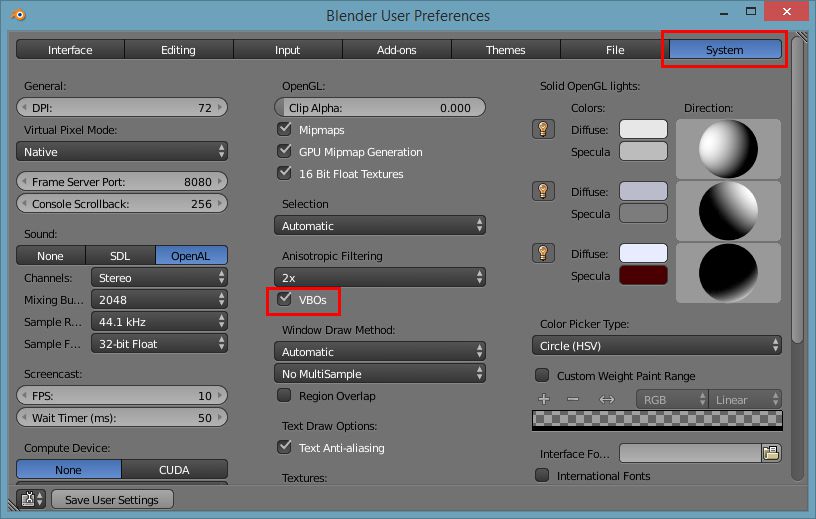Click the Interface Font path field
This screenshot has width=816, height=519.
click(691, 453)
